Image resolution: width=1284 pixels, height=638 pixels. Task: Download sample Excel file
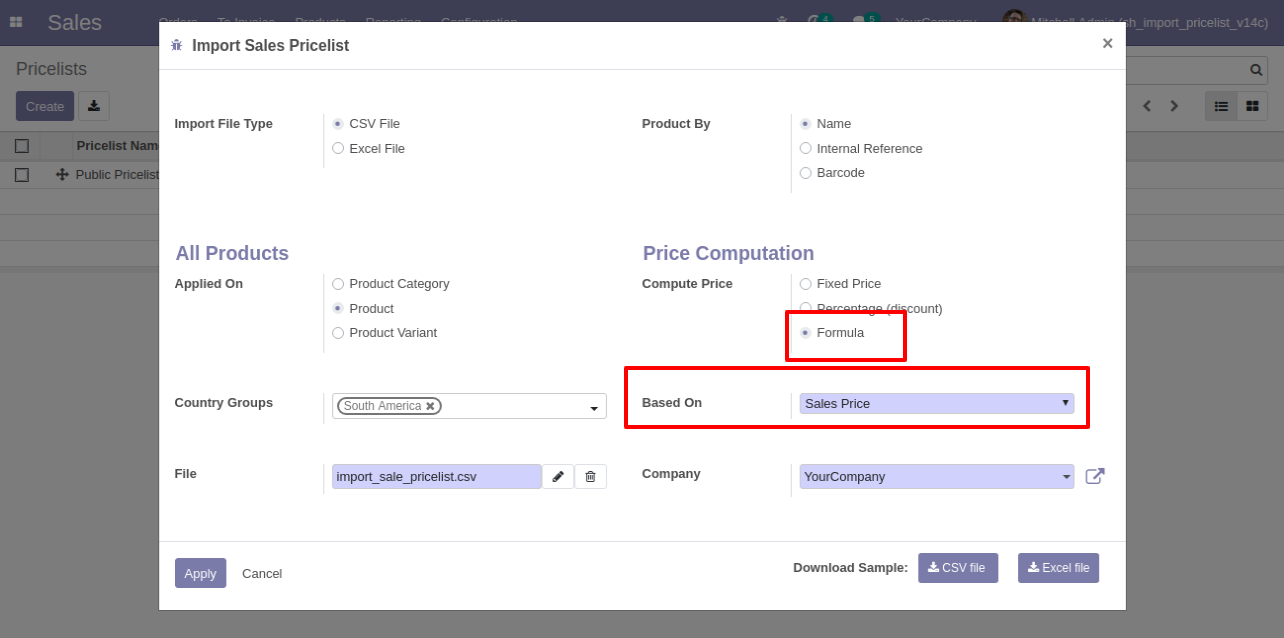1058,568
